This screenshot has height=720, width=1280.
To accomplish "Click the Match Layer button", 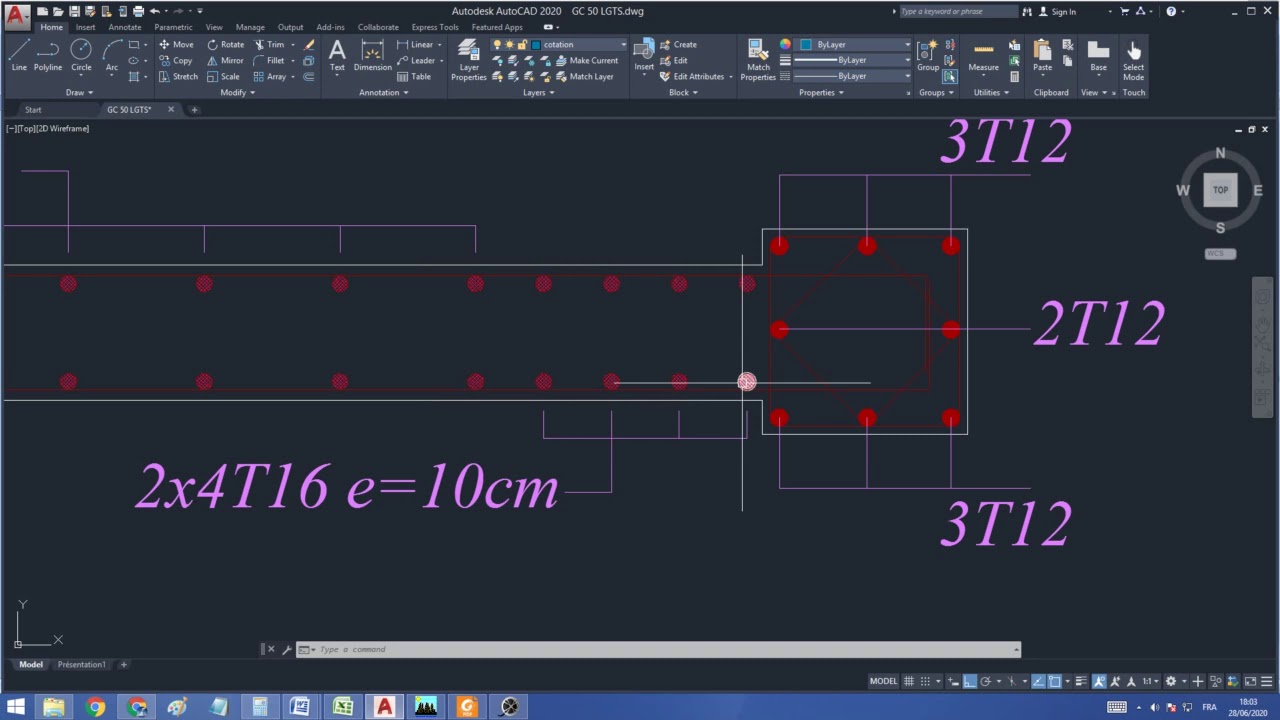I will 584,77.
